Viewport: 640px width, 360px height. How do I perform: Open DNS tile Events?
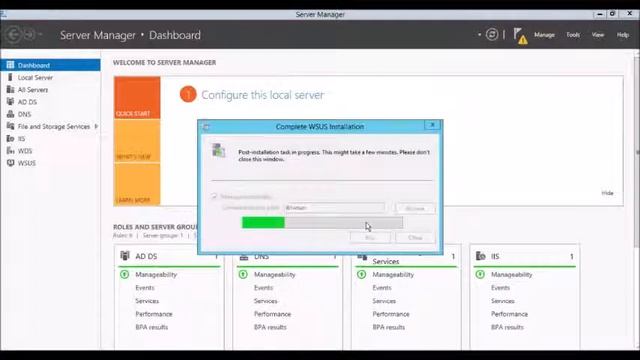tap(263, 288)
